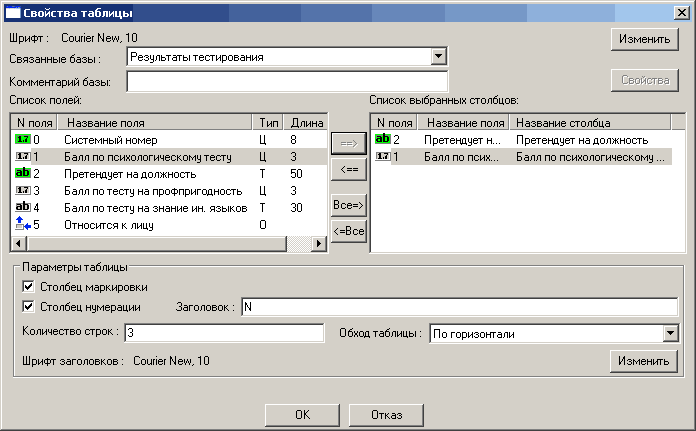Click the left scroll arrow of fields list
The height and width of the screenshot is (431, 696).
pos(19,243)
